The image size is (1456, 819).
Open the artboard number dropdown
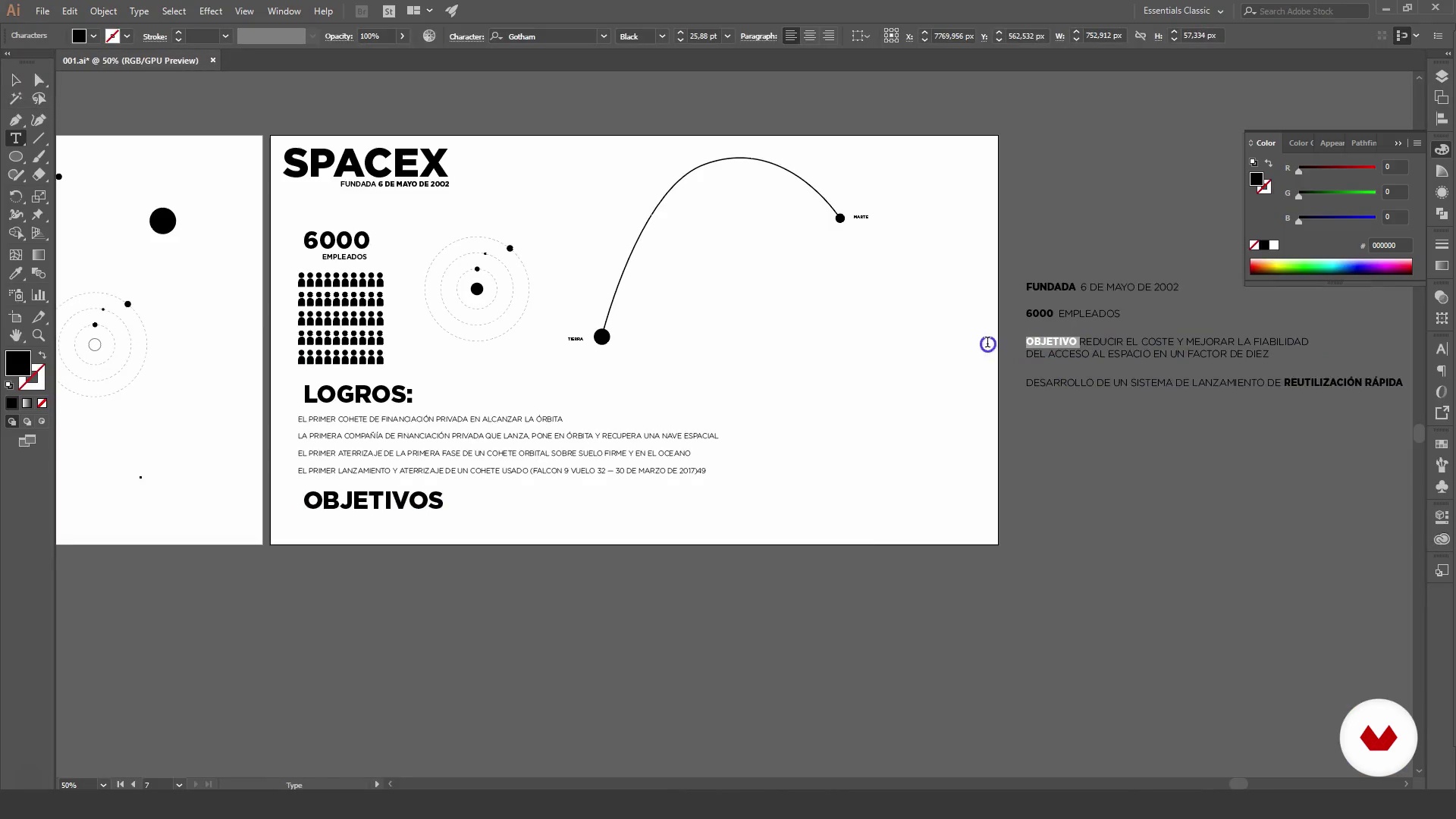tap(179, 785)
